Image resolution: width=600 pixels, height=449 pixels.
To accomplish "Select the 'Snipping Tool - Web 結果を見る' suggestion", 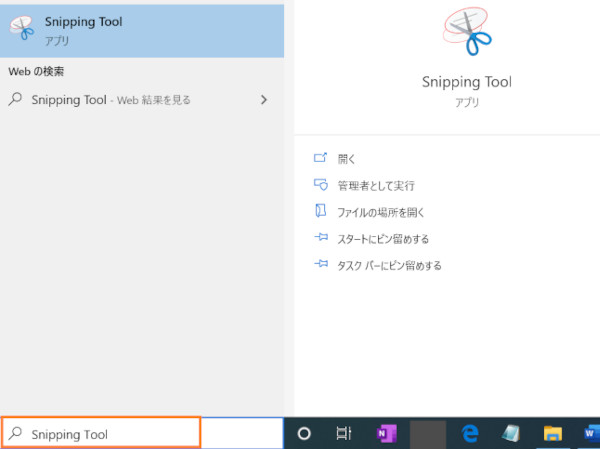I will (142, 100).
